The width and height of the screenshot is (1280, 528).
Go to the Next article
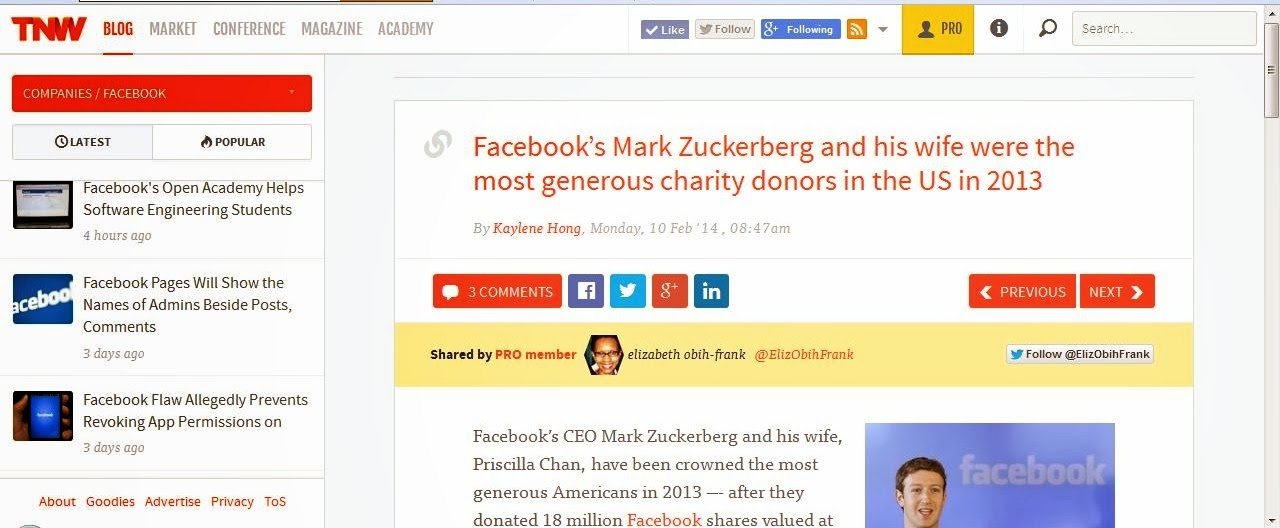(x=1117, y=291)
